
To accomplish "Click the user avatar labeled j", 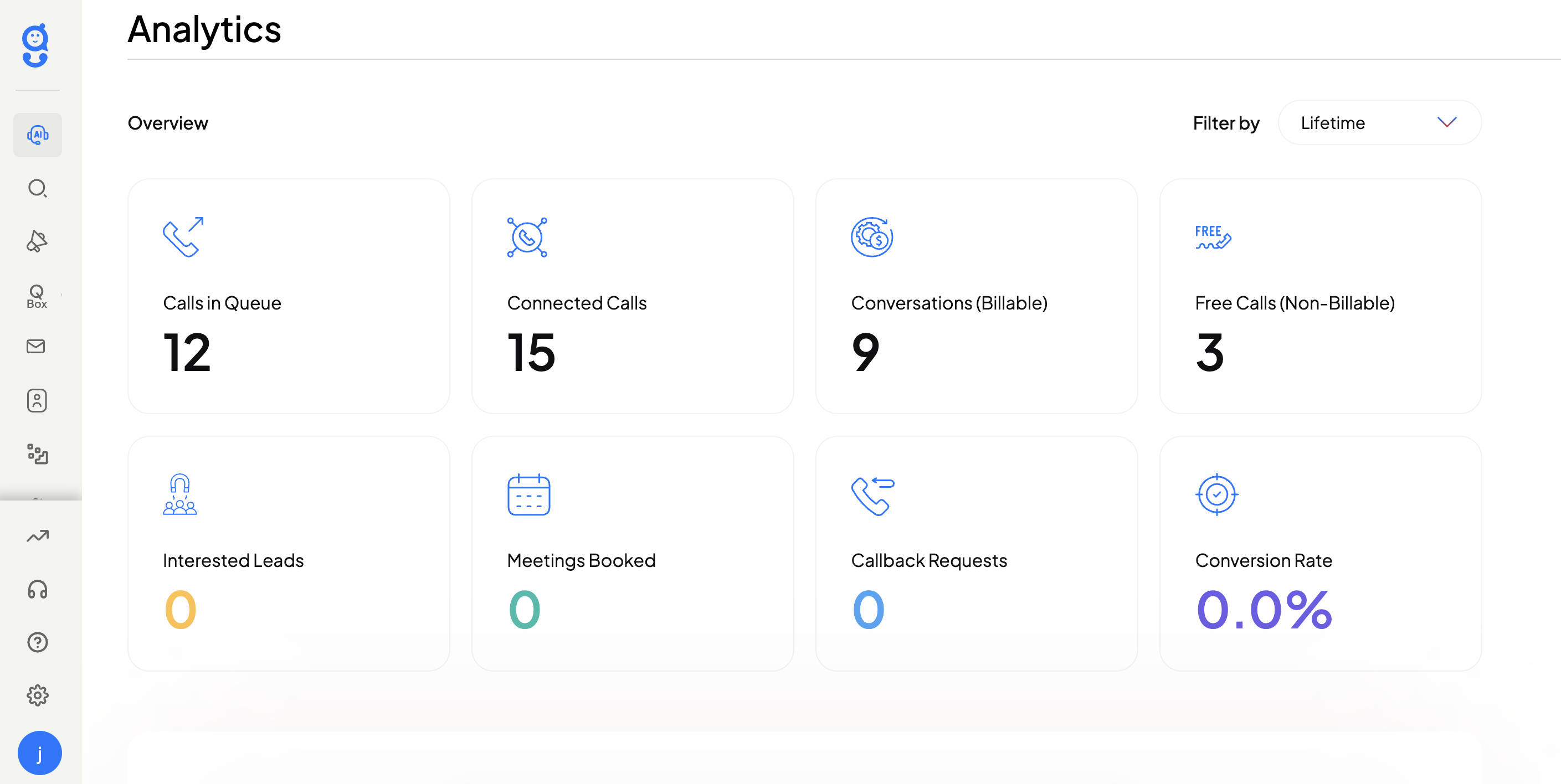I will (39, 753).
